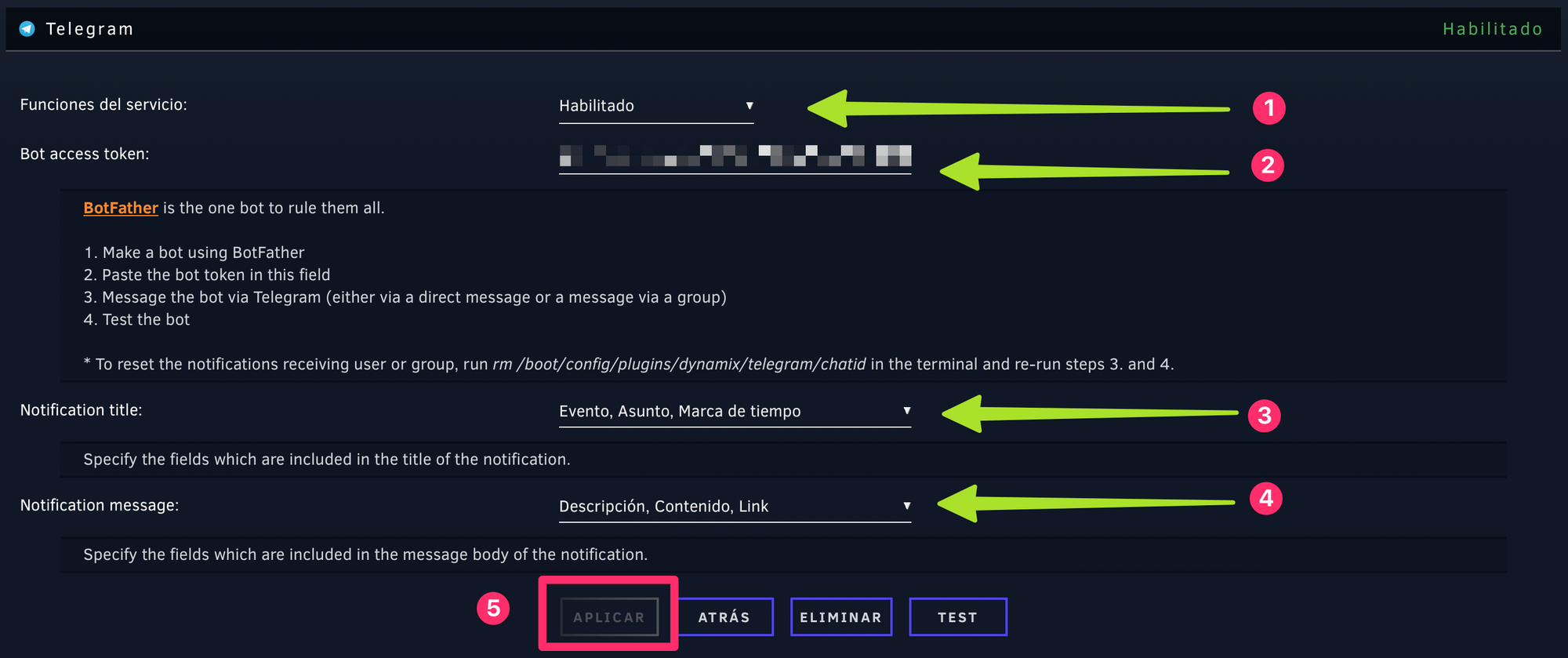Click the Notification title label

click(x=82, y=410)
